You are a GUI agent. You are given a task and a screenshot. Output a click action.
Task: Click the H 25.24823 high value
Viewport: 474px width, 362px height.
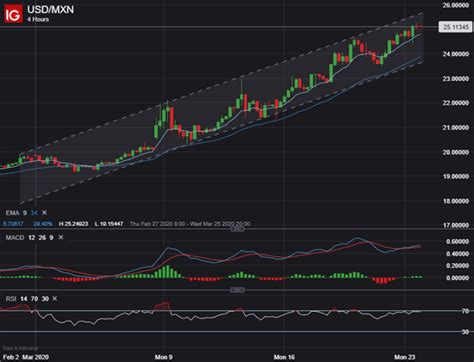click(73, 224)
